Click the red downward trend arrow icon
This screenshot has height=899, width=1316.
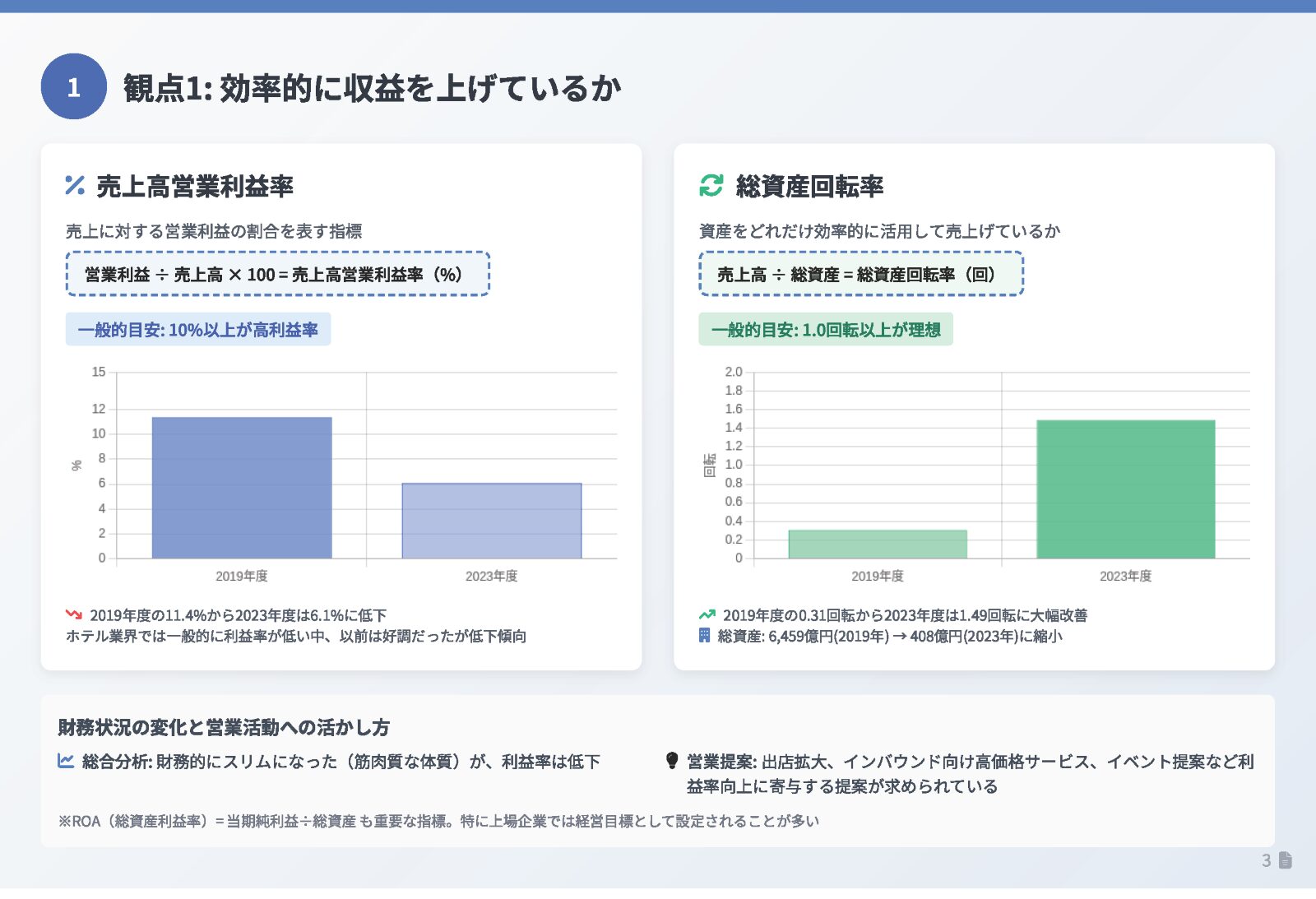74,614
